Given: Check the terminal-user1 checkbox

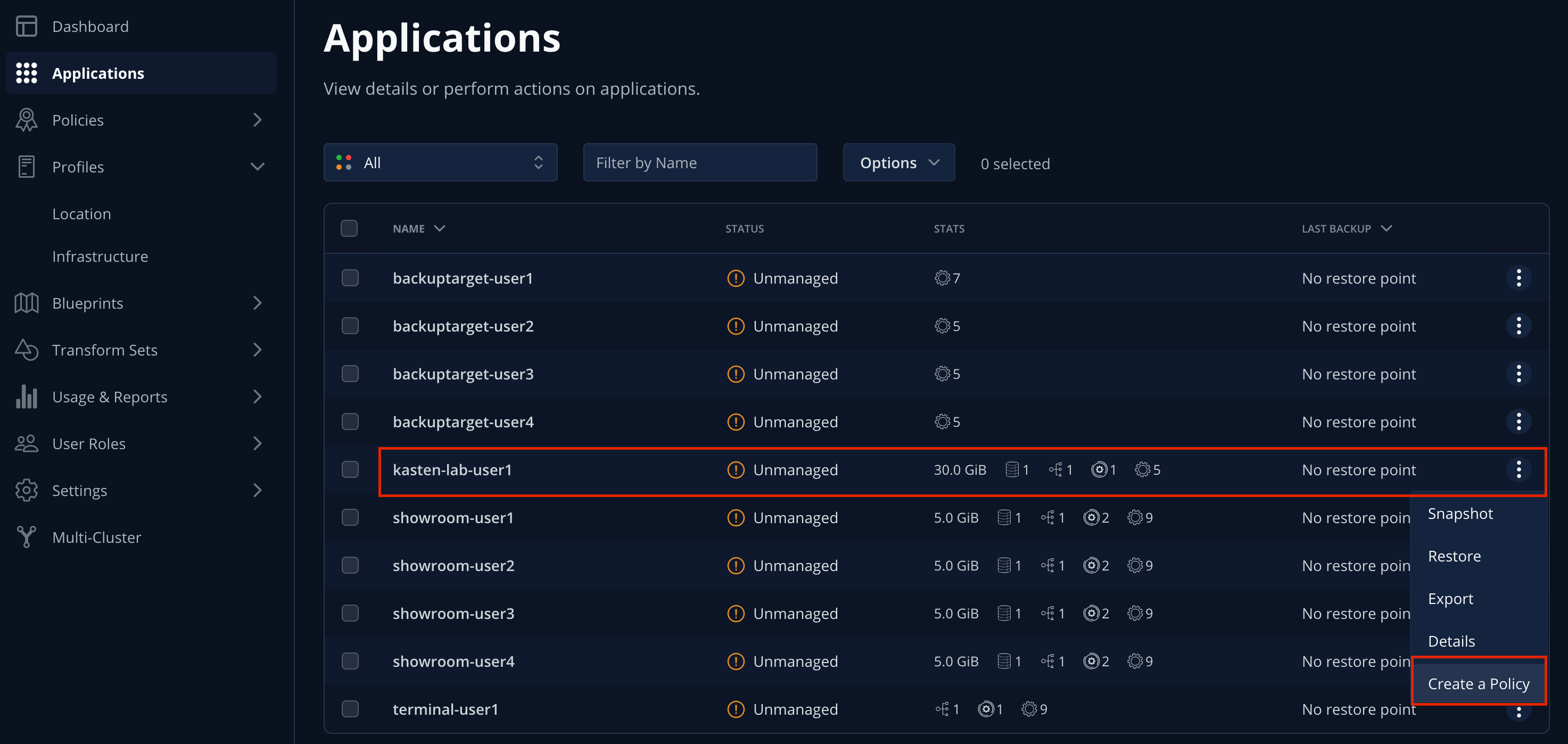Looking at the screenshot, I should (350, 709).
